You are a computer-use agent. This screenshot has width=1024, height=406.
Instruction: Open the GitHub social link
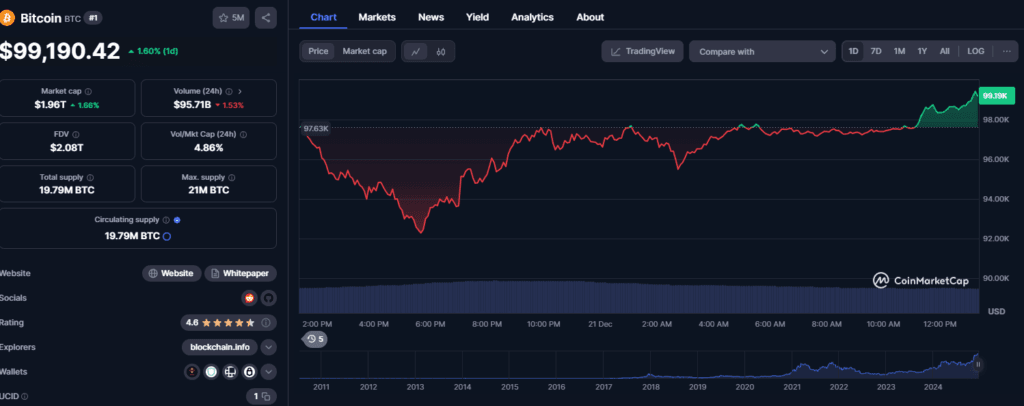click(x=268, y=298)
